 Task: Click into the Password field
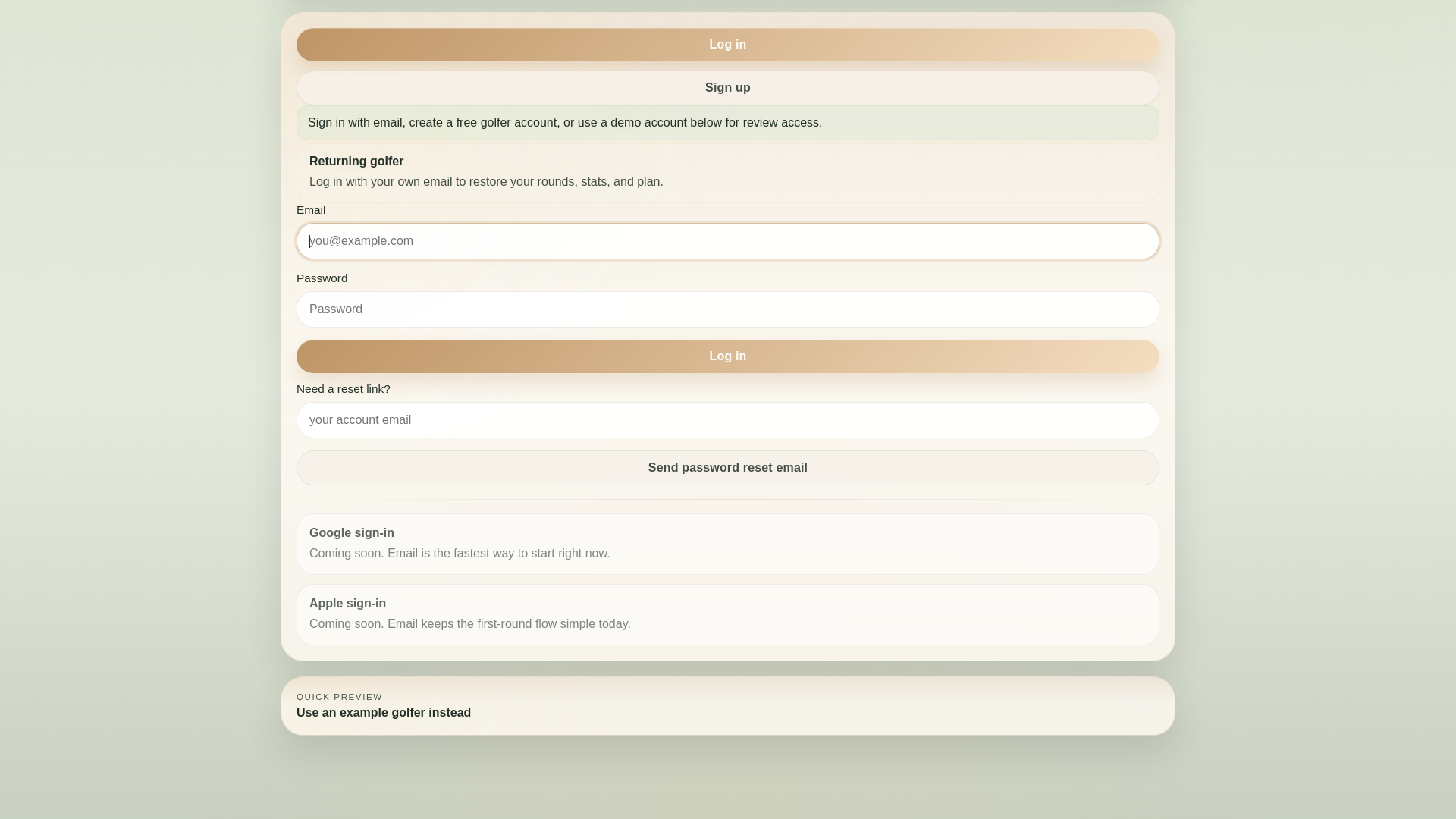(x=727, y=309)
